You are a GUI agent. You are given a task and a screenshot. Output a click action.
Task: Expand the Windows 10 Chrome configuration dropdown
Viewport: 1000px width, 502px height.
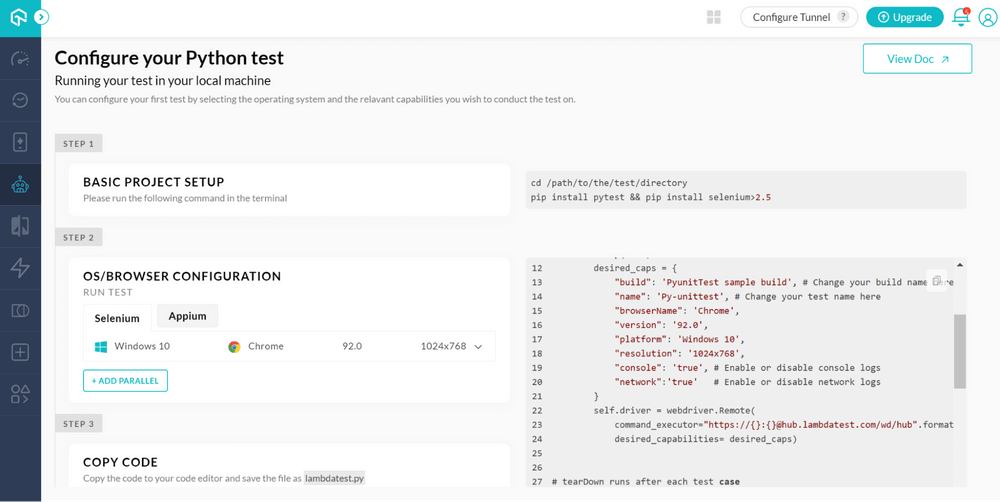point(478,347)
